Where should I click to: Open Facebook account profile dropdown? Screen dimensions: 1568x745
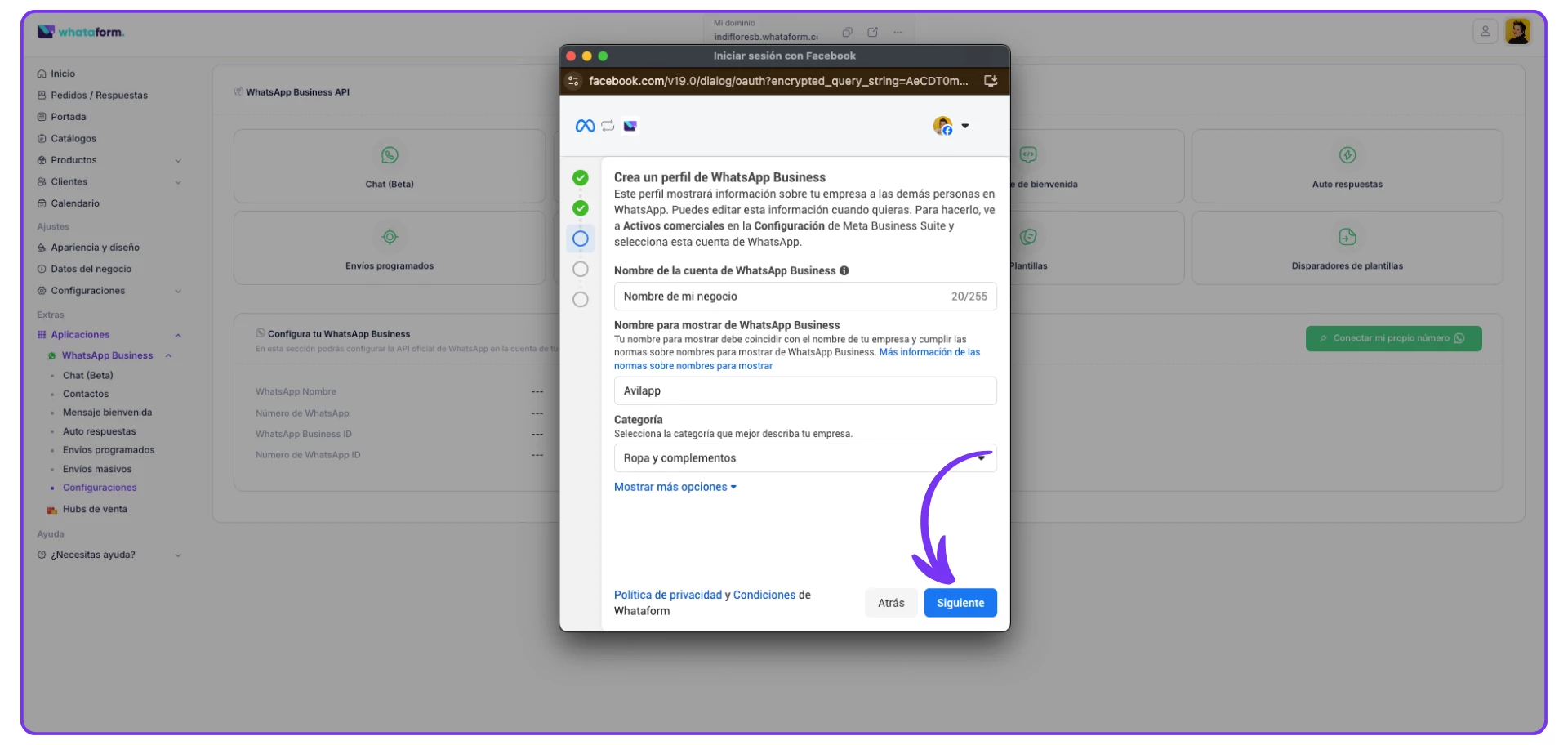click(951, 126)
